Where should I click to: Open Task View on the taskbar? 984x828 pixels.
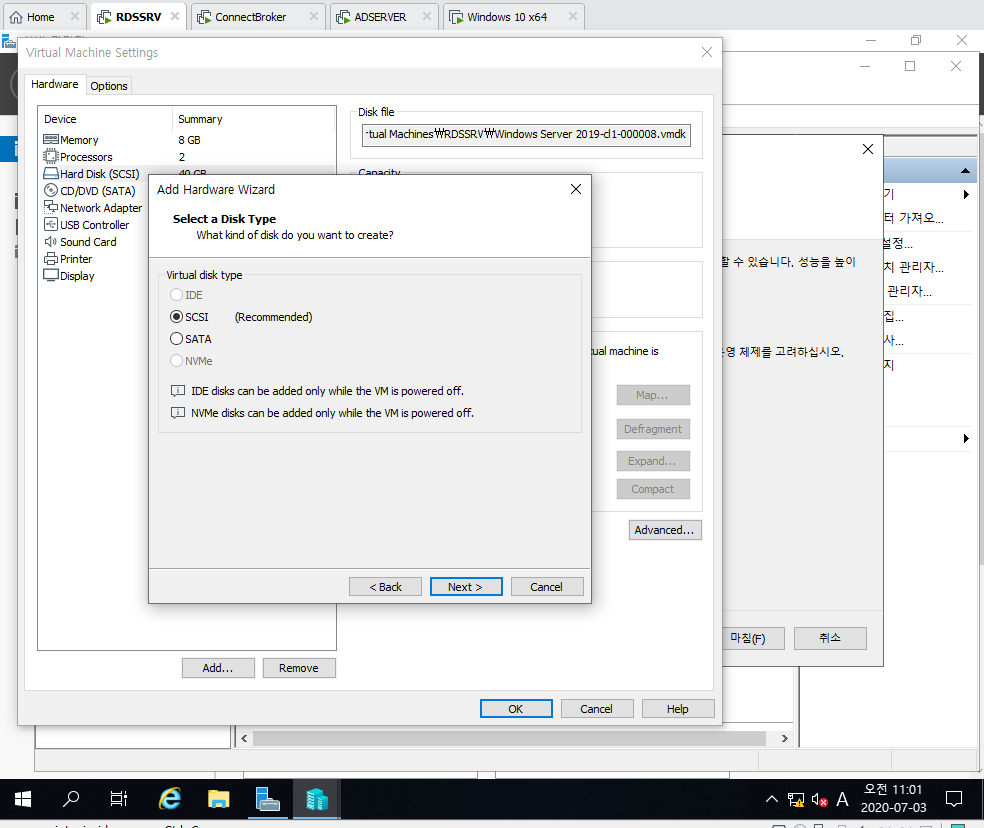point(119,799)
